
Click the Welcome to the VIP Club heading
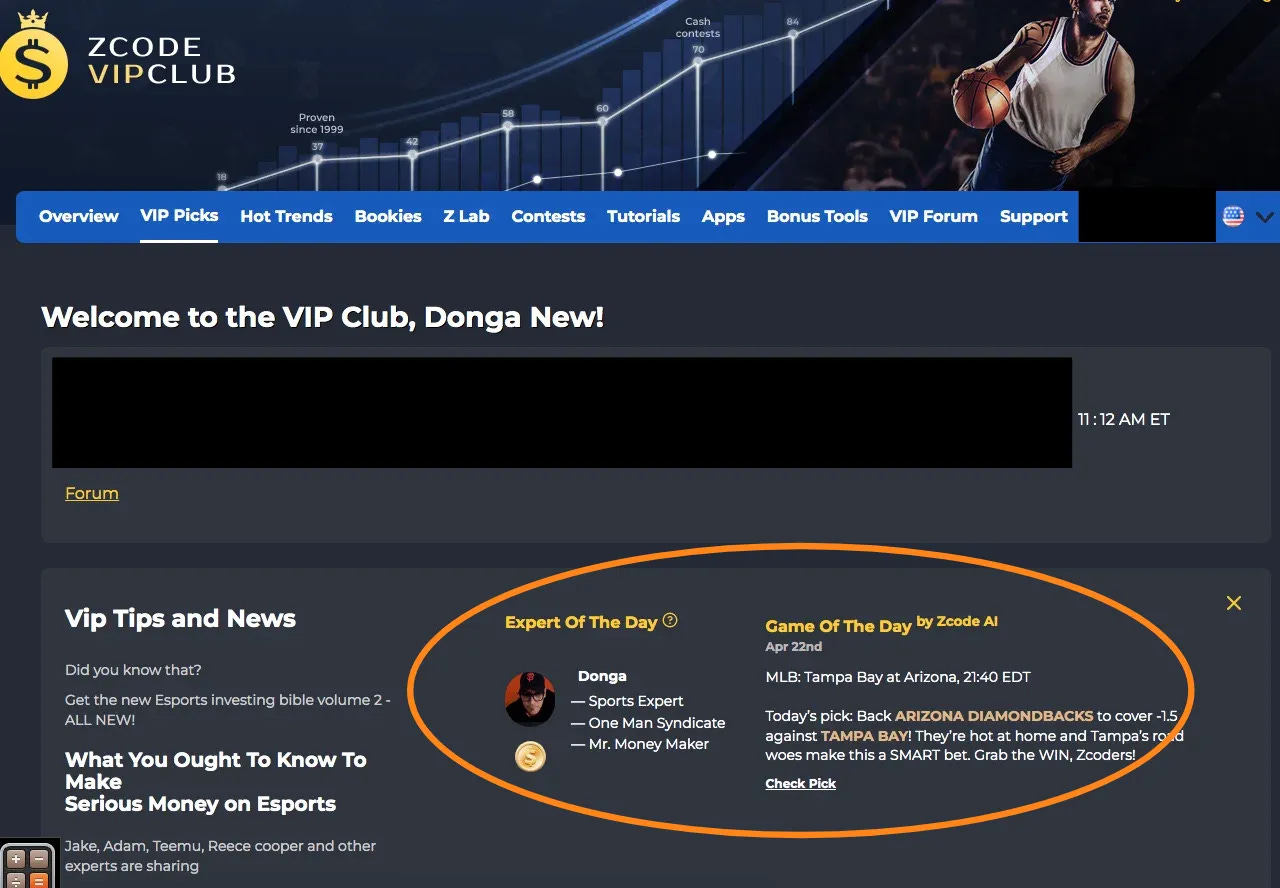[x=322, y=318]
